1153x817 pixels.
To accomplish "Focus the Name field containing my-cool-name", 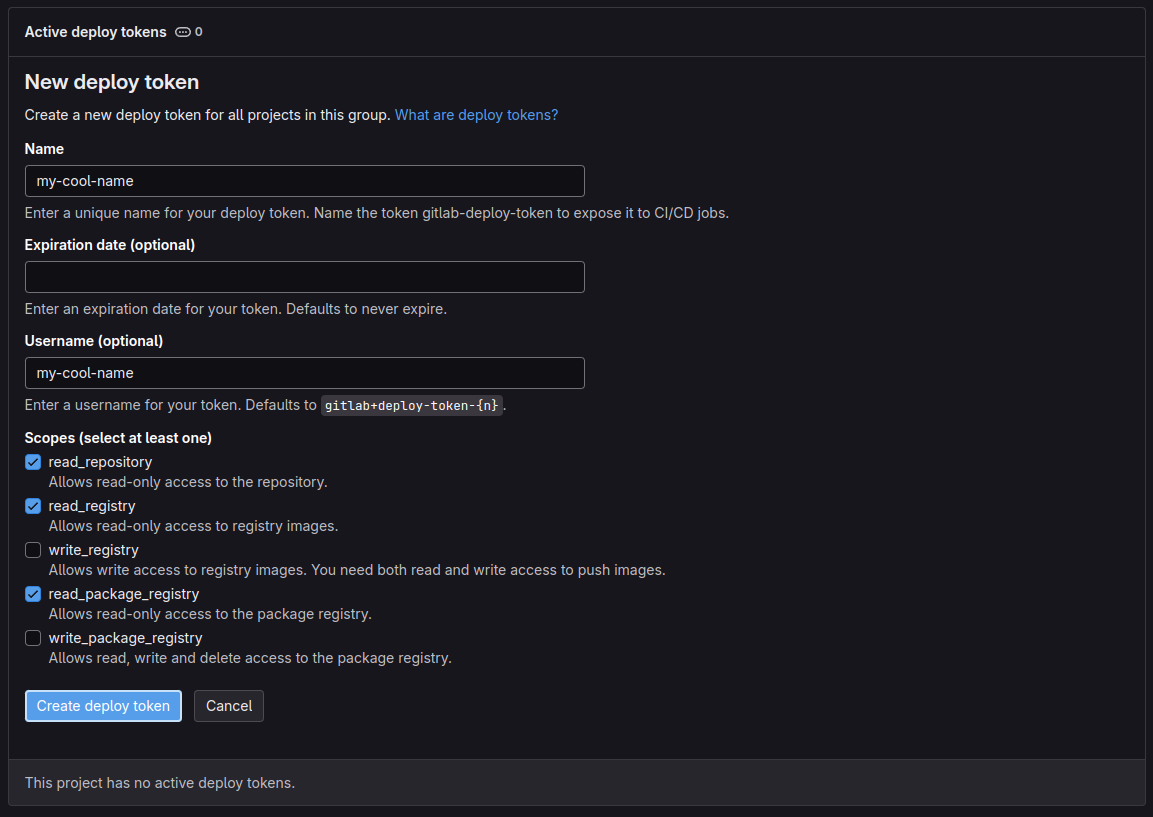I will [304, 181].
